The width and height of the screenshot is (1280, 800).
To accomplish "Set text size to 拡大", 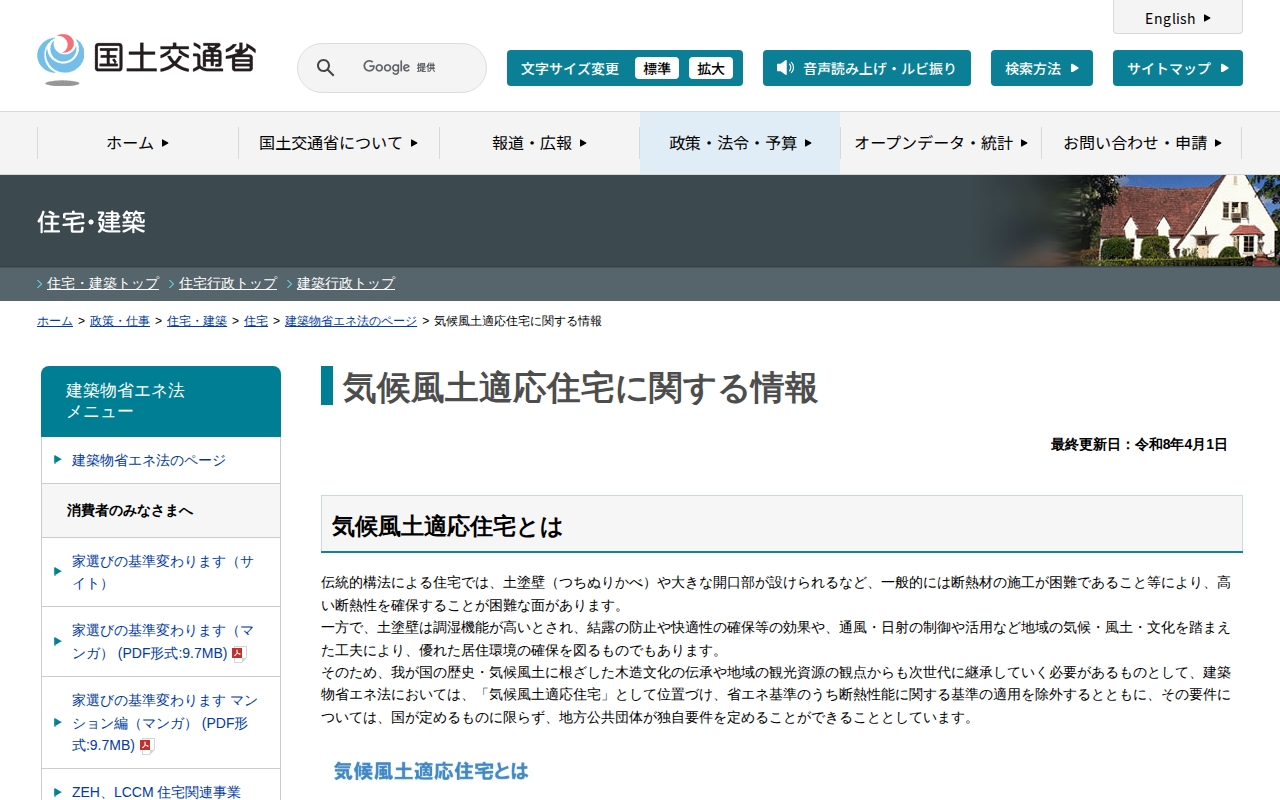I will pyautogui.click(x=711, y=68).
